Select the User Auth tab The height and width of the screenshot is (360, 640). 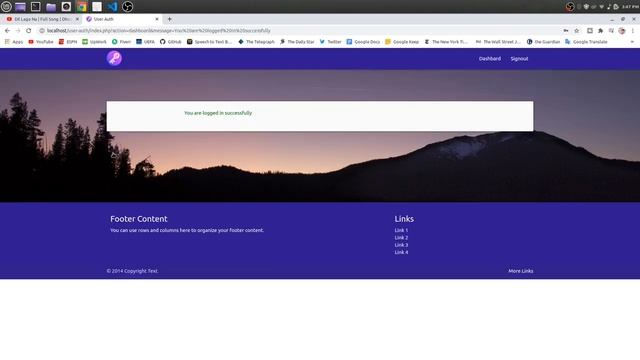click(x=122, y=19)
